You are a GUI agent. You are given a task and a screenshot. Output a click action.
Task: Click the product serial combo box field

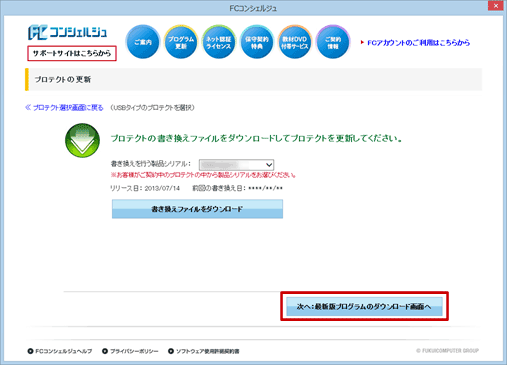[x=236, y=165]
